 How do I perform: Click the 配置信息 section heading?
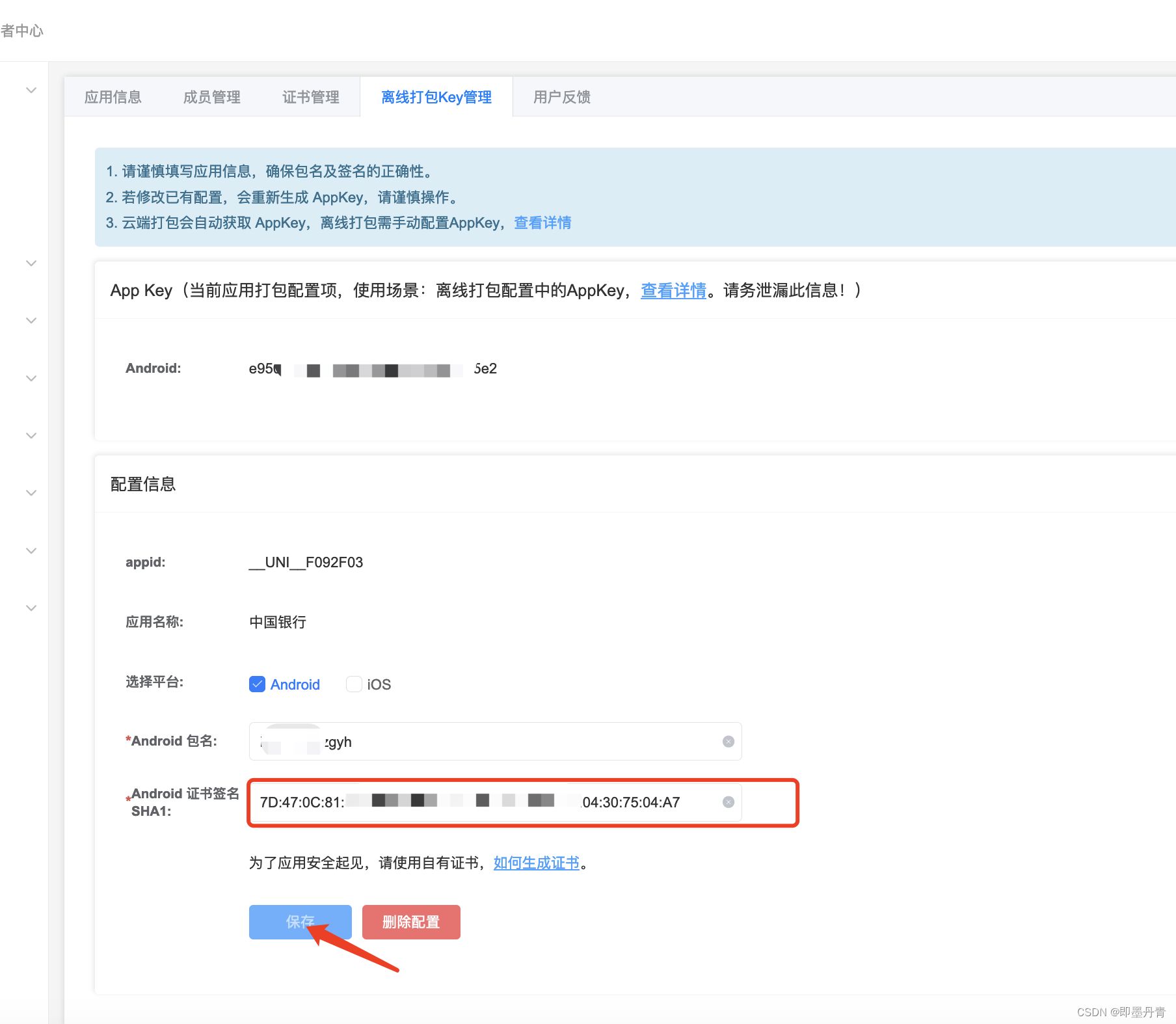point(143,484)
